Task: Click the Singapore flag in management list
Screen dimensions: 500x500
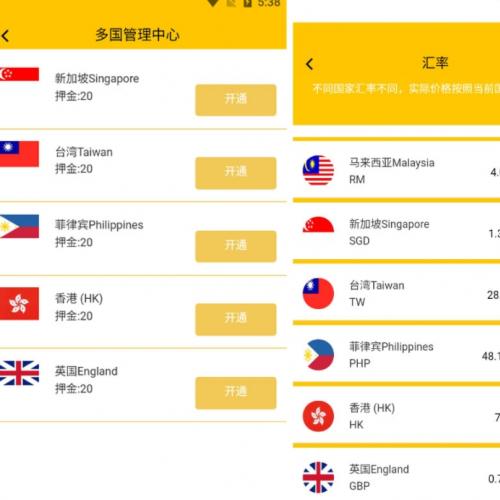Action: click(19, 74)
